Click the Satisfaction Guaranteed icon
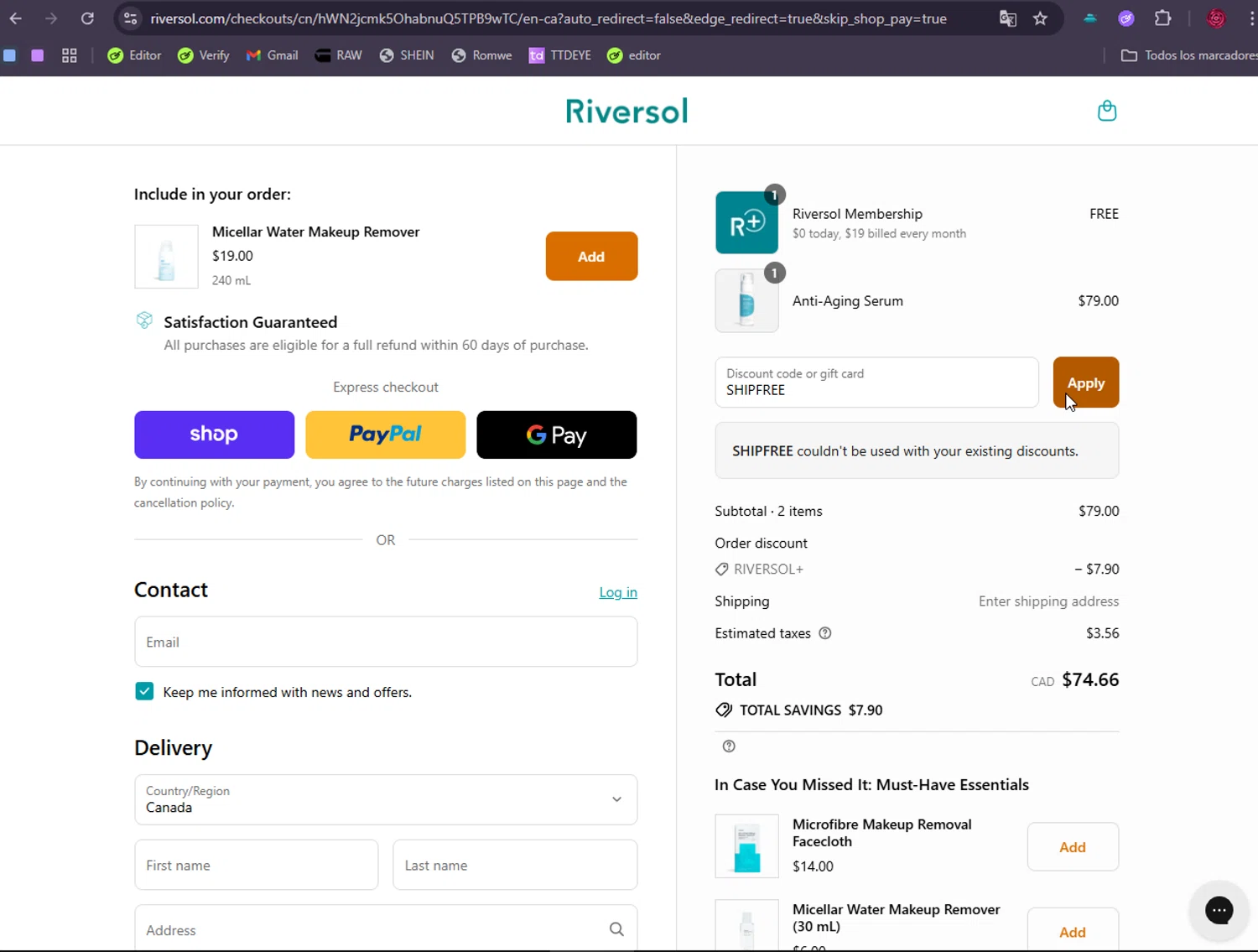Viewport: 1258px width, 952px height. coord(144,320)
